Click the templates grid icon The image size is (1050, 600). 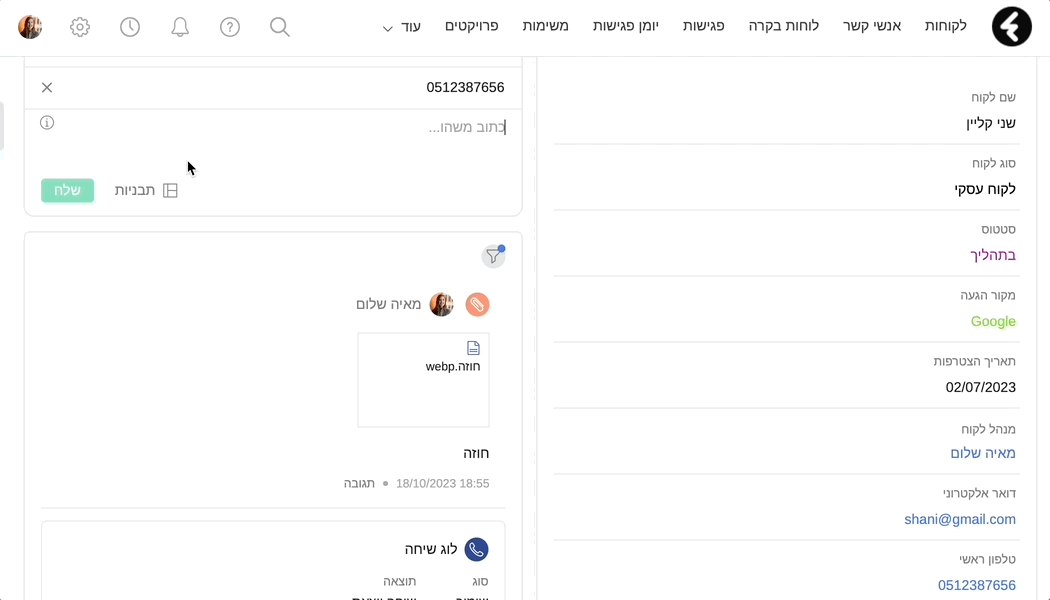click(171, 191)
